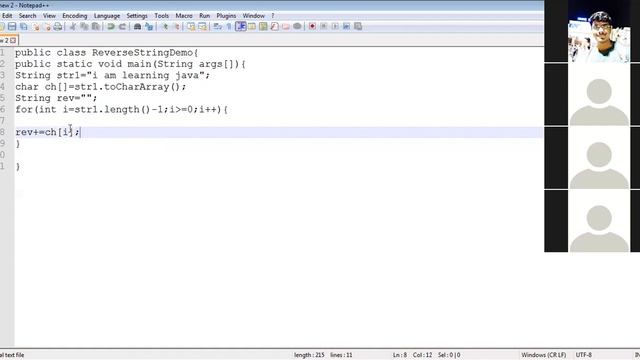640x360 pixels.
Task: Open the Language menu
Action: [107, 16]
